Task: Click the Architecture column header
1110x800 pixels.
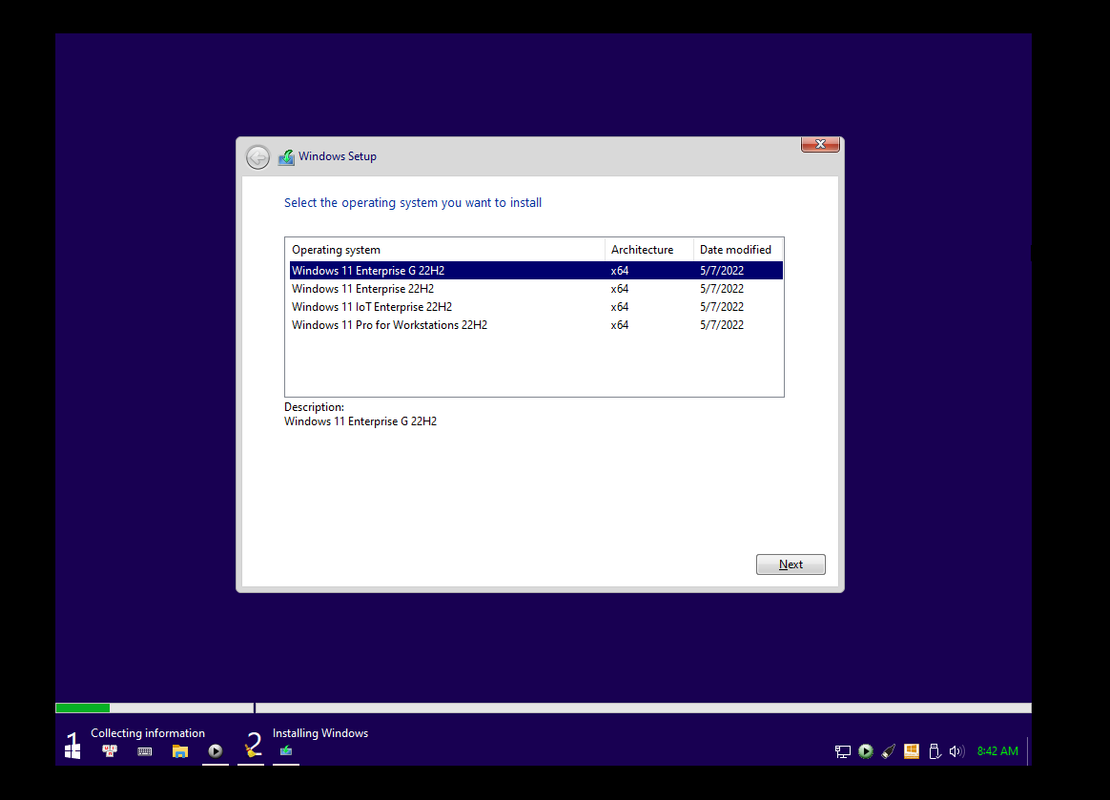Action: pos(649,250)
